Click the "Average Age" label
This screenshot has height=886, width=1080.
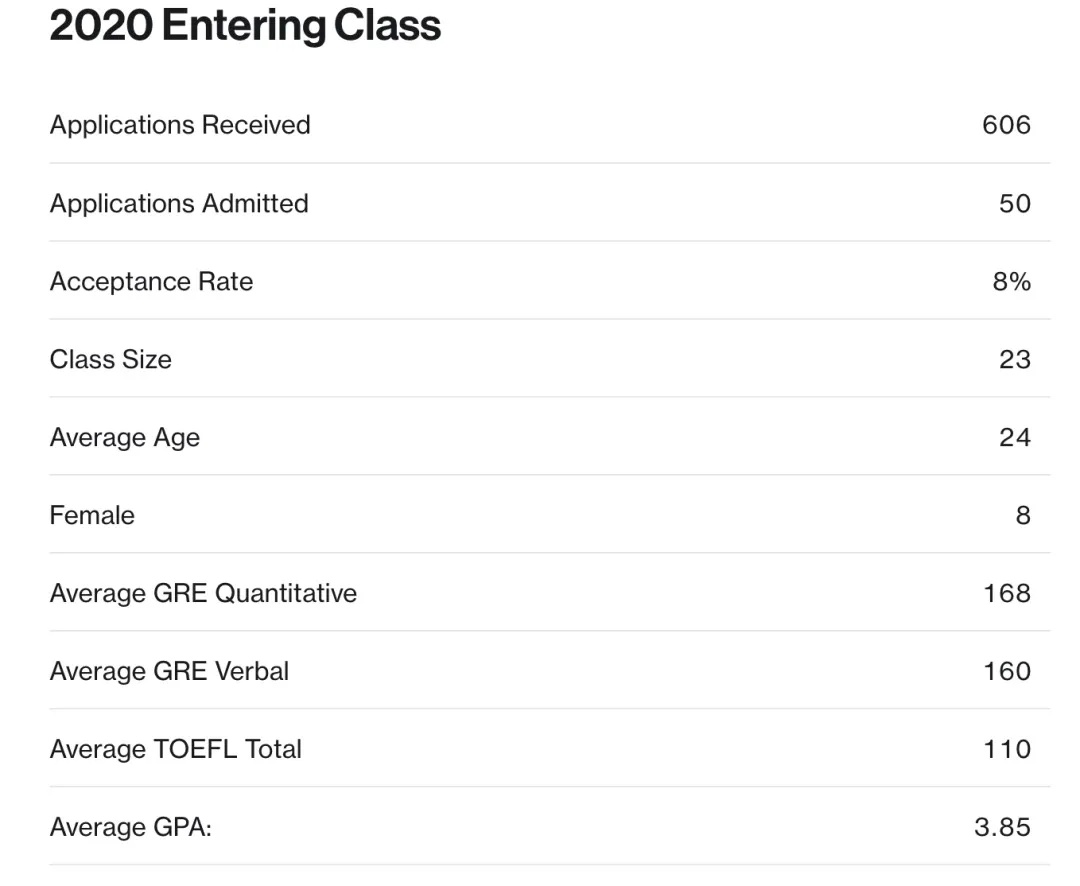tap(125, 437)
